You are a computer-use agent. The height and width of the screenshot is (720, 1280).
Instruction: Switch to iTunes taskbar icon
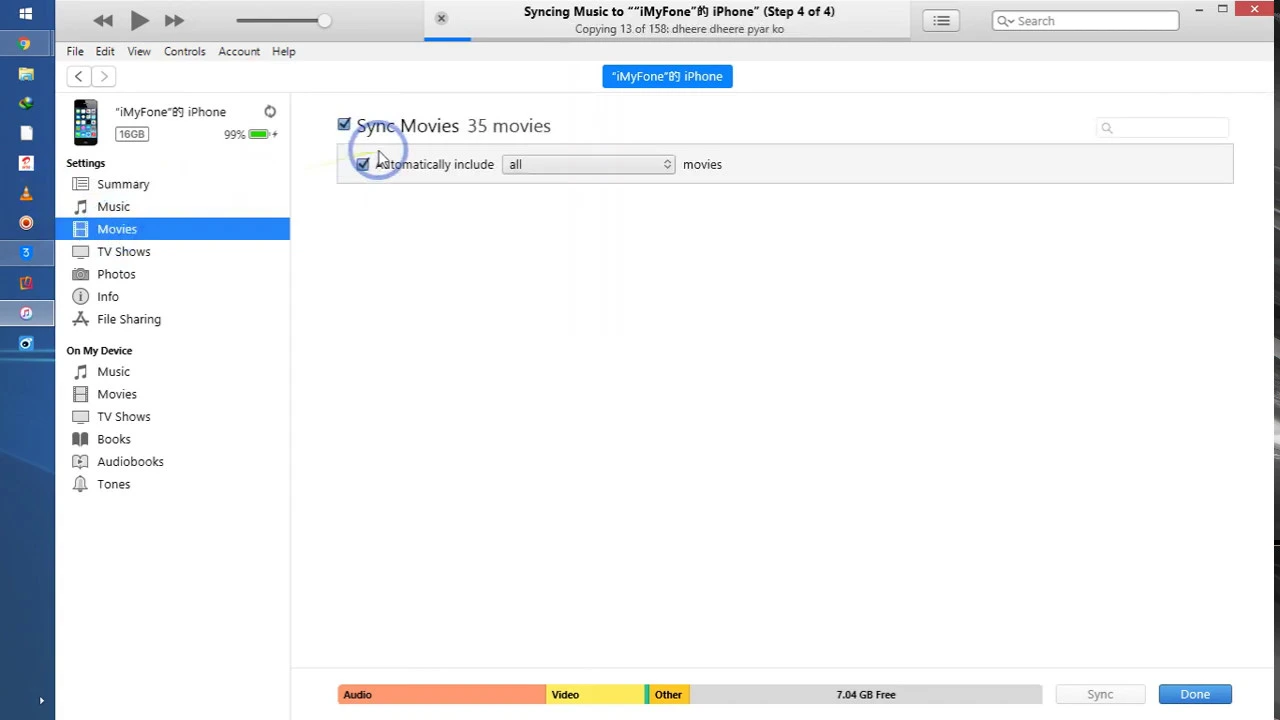point(26,313)
